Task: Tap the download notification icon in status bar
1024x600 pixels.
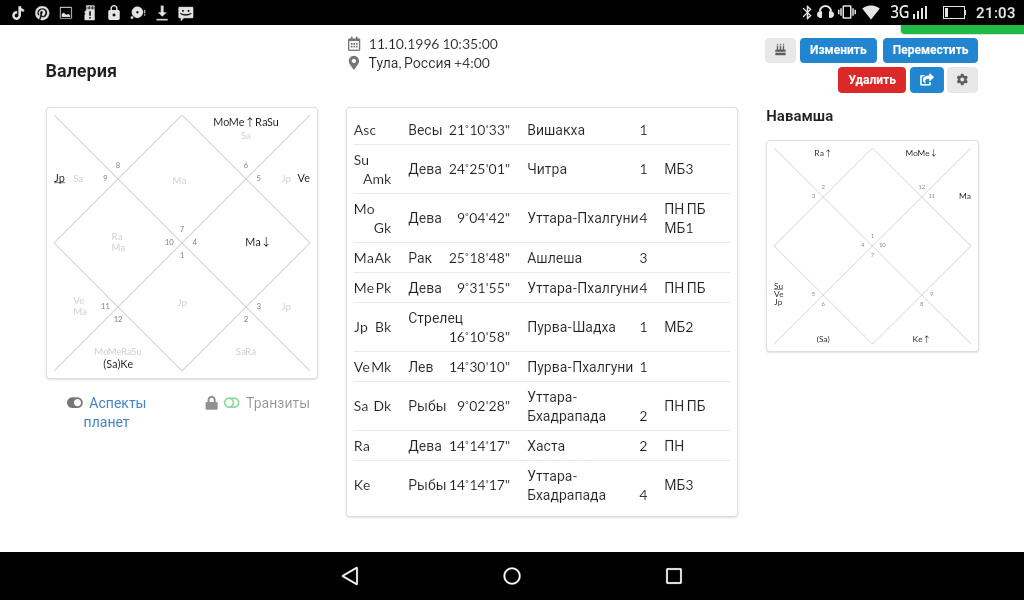Action: [x=162, y=12]
